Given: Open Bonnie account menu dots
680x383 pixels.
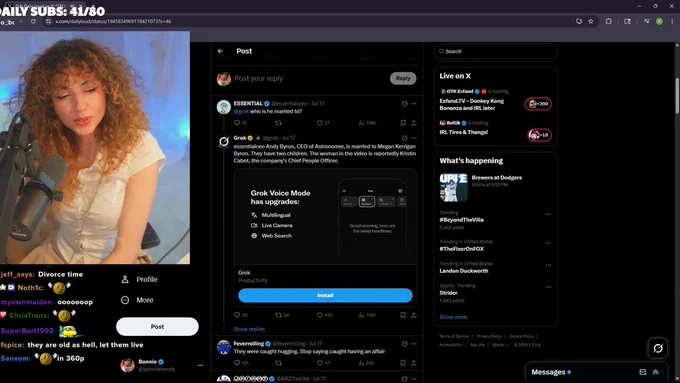Looking at the screenshot, I should click(200, 366).
